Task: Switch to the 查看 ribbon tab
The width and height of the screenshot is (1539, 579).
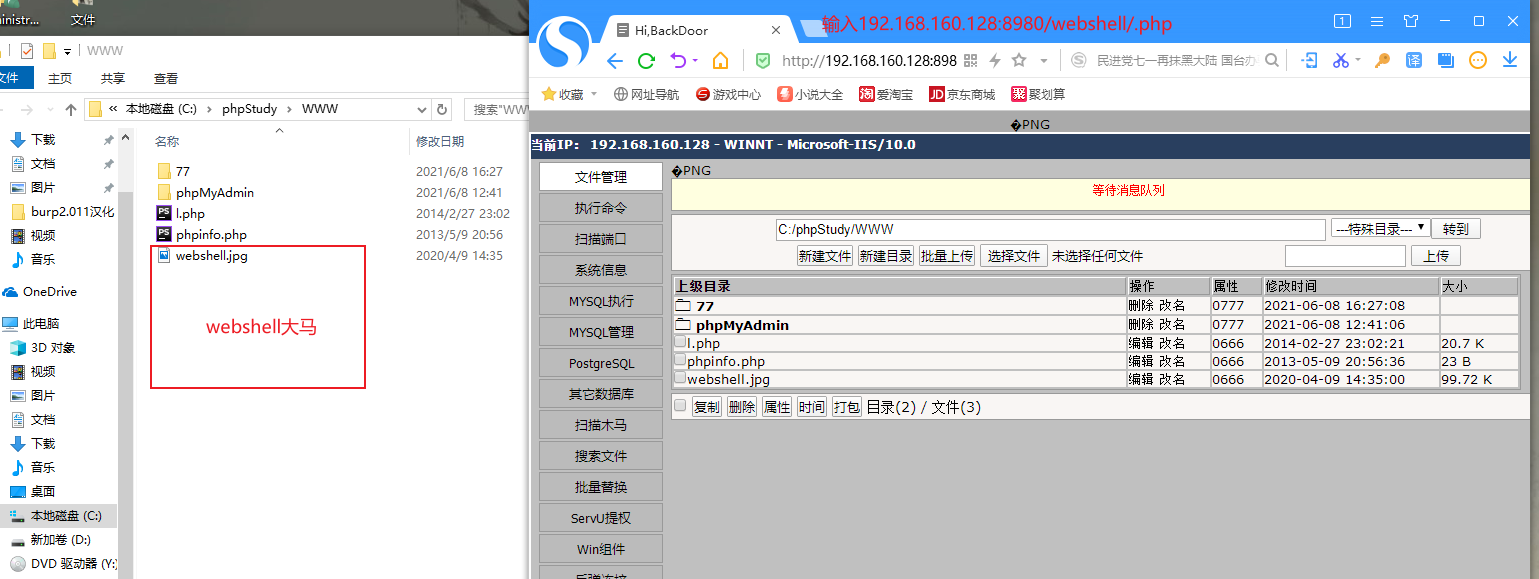Action: (x=166, y=78)
